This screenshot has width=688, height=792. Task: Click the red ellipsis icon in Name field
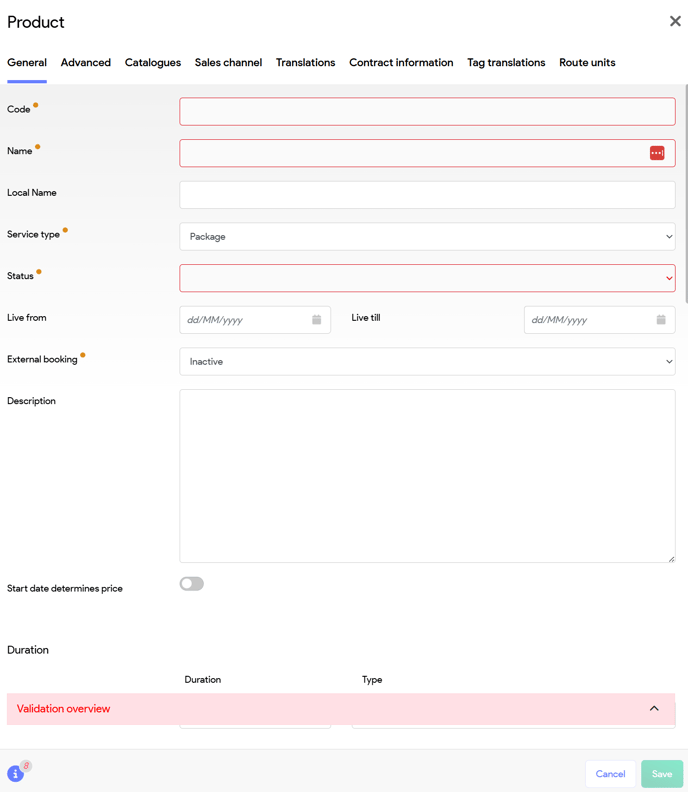657,153
